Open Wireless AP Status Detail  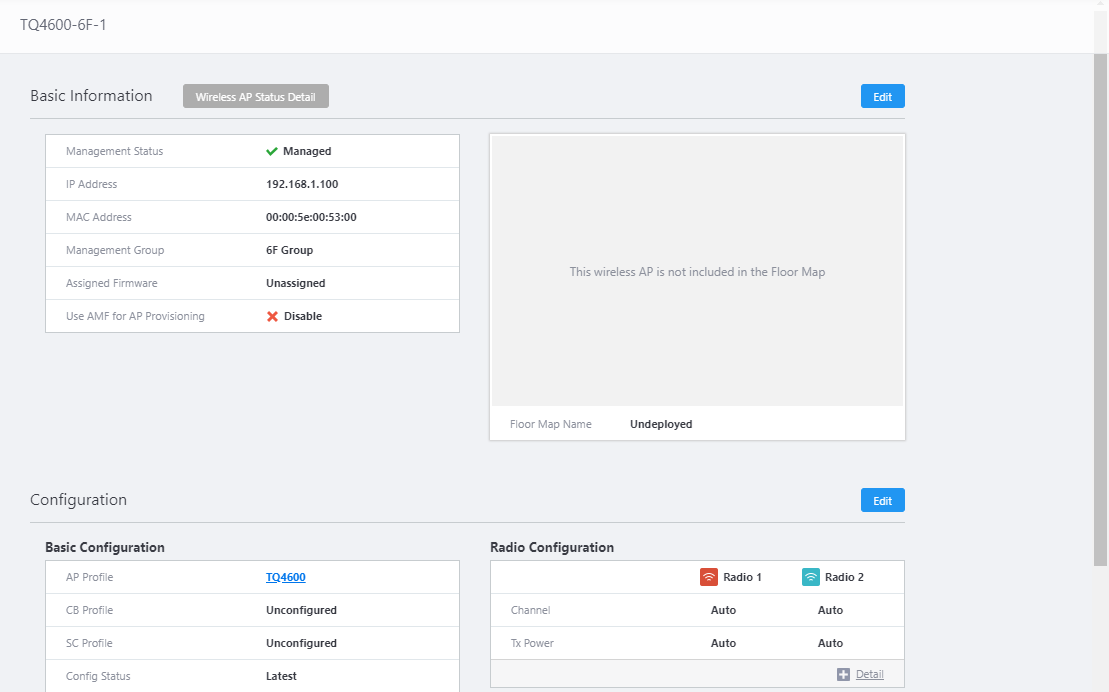point(255,96)
